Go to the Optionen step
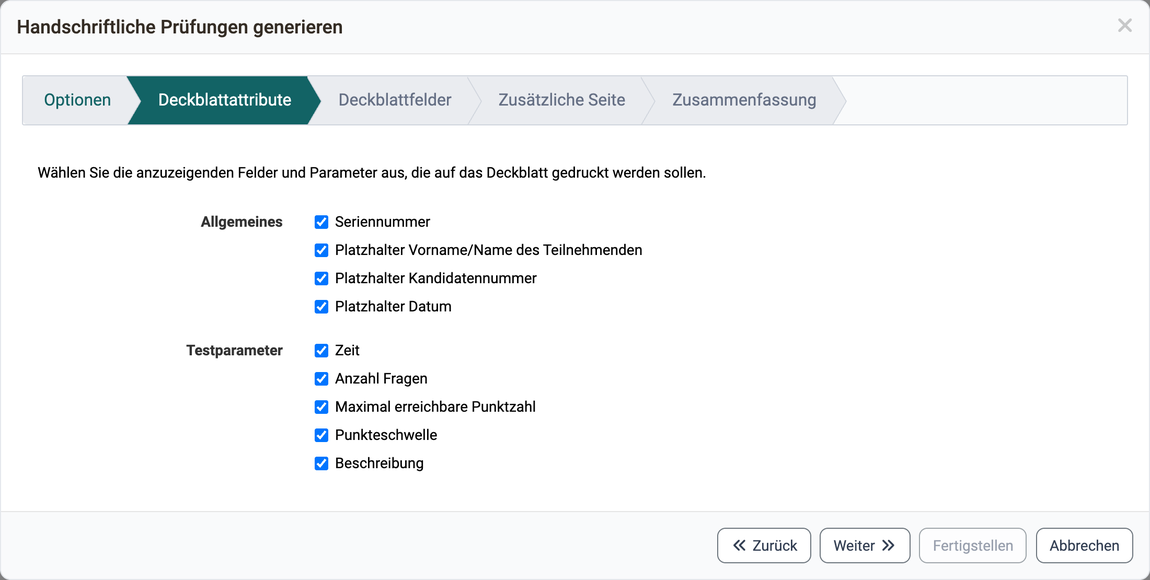 point(77,100)
